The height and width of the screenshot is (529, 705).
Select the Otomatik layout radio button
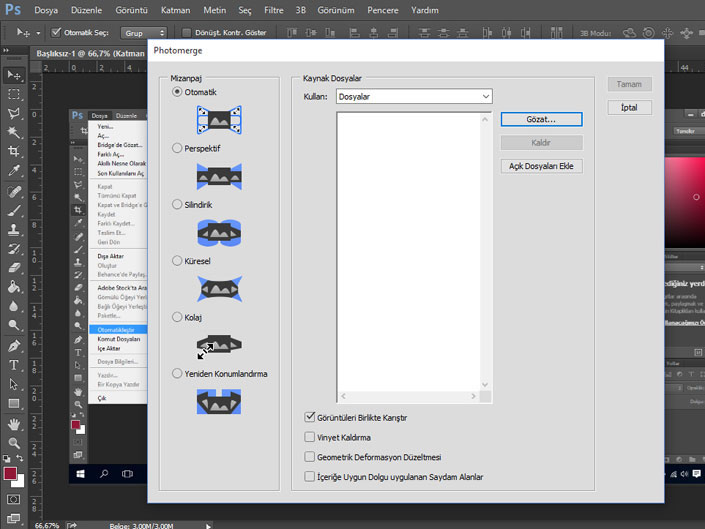coord(177,92)
